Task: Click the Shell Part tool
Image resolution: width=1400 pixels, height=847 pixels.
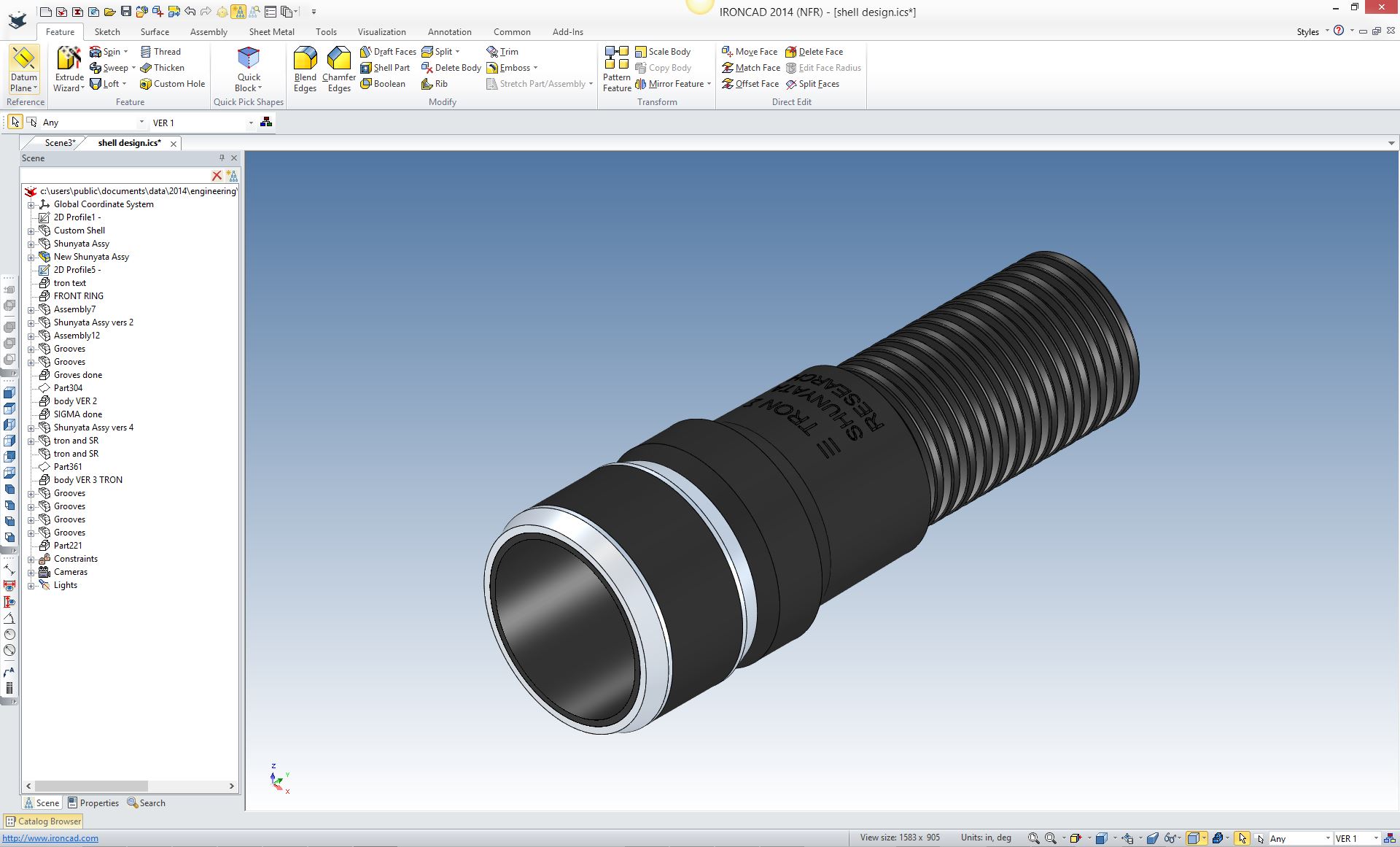Action: 385,68
